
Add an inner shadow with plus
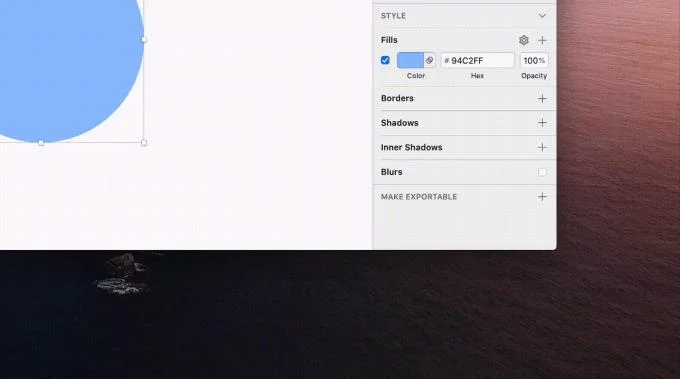(542, 147)
